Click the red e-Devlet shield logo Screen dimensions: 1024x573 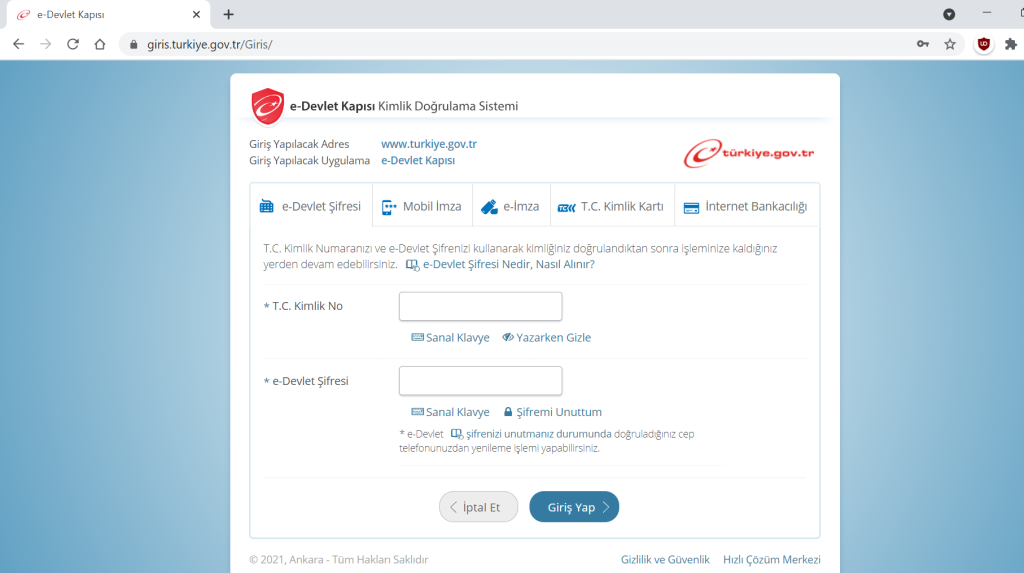268,106
